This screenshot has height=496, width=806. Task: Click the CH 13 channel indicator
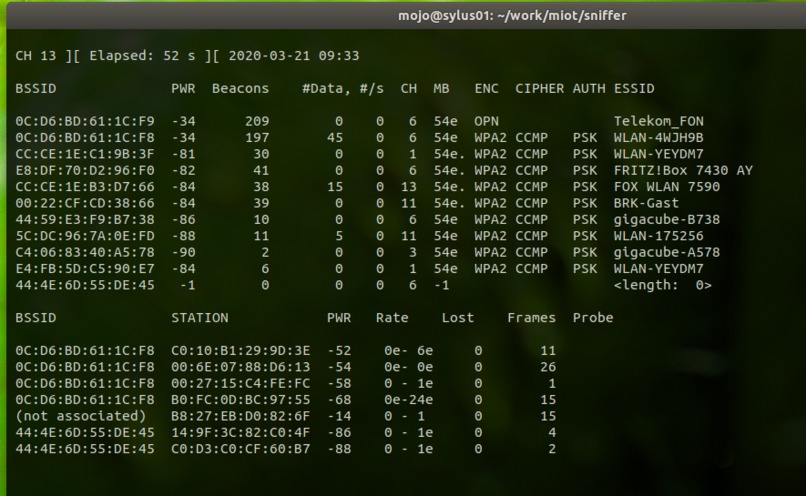coord(35,56)
